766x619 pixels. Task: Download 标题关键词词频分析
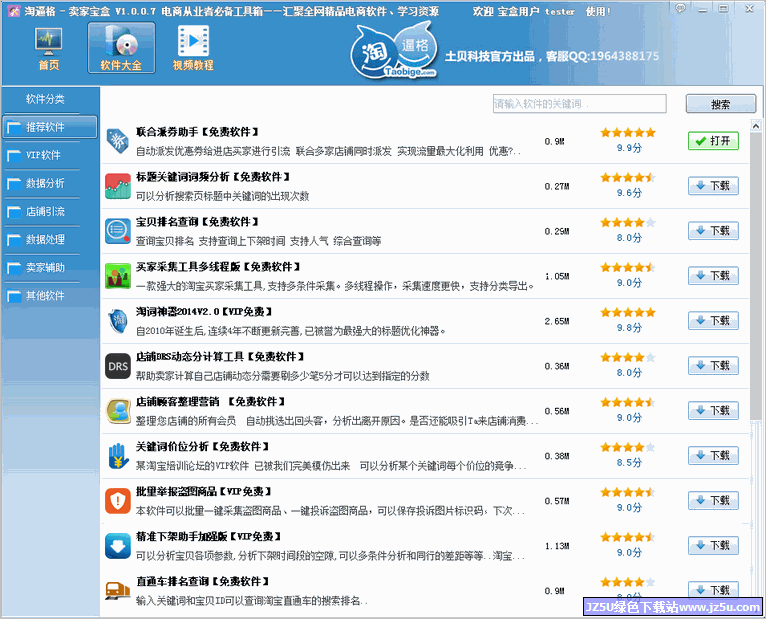point(713,186)
